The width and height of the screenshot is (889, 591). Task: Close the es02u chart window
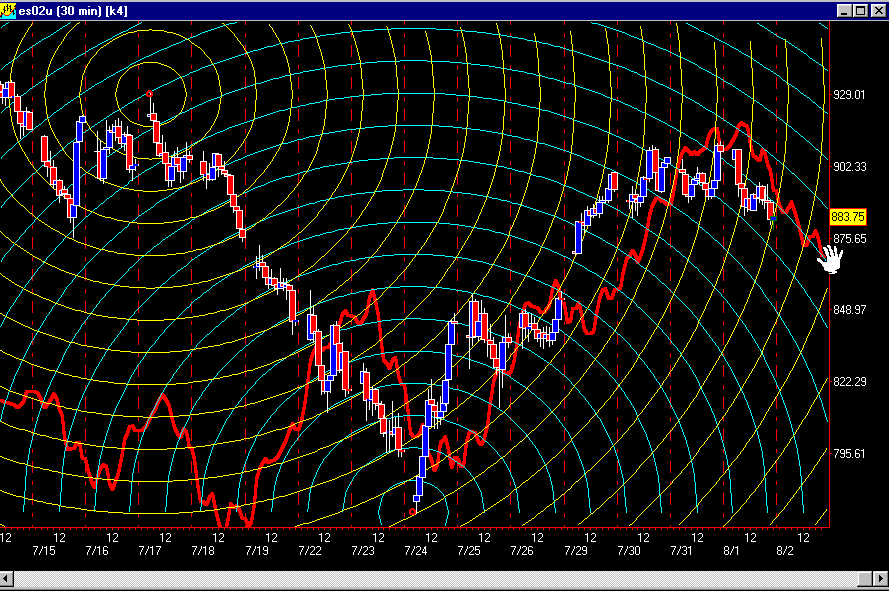(878, 10)
